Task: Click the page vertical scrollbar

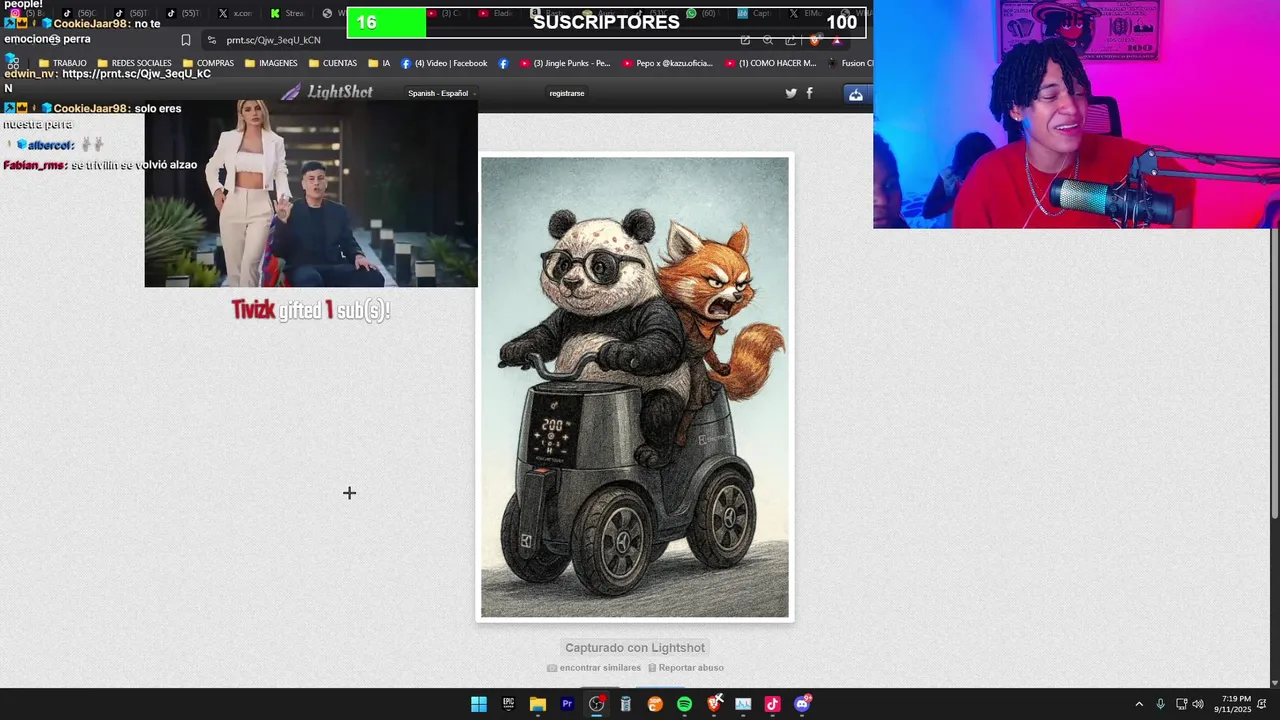Action: click(1275, 373)
